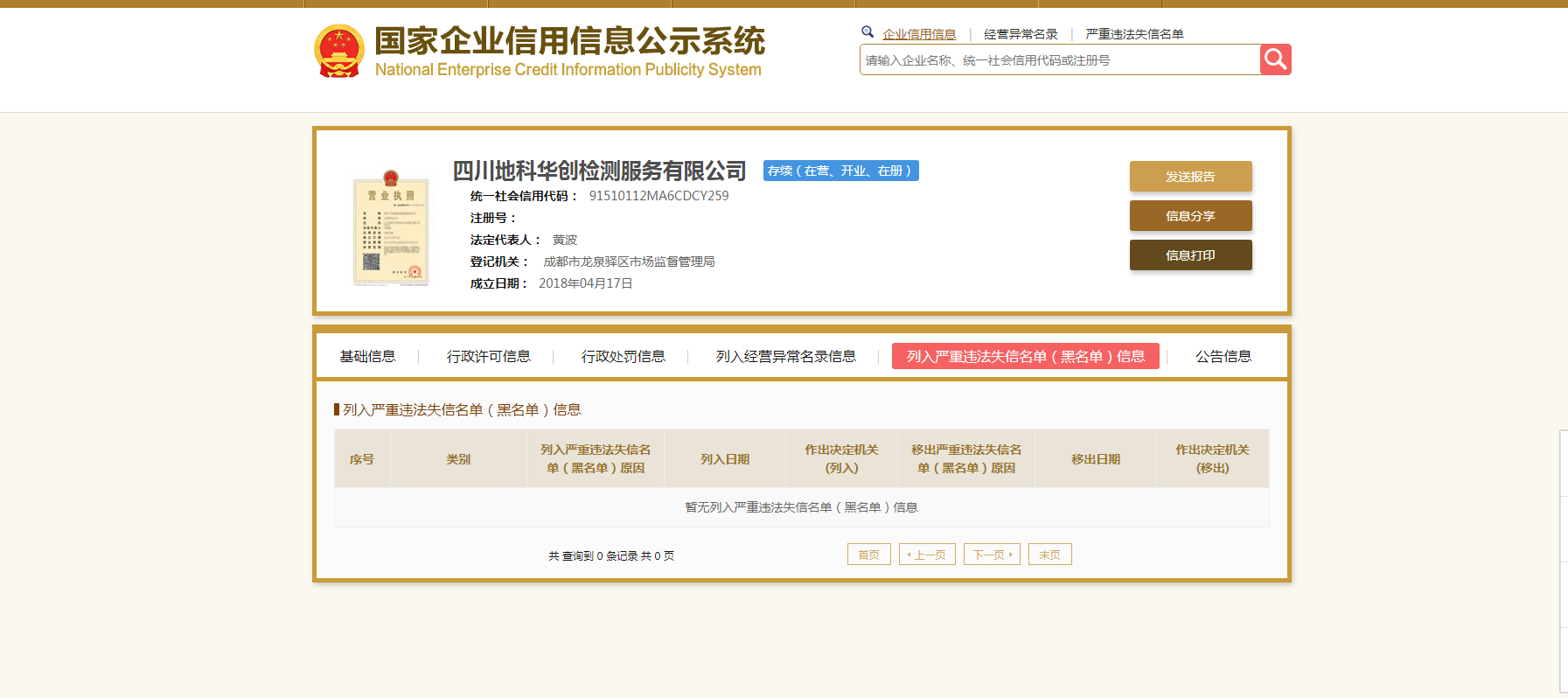This screenshot has width=1568, height=698.
Task: Click registration authority 成都市龙泉驿区市场监督管理局
Action: [629, 262]
